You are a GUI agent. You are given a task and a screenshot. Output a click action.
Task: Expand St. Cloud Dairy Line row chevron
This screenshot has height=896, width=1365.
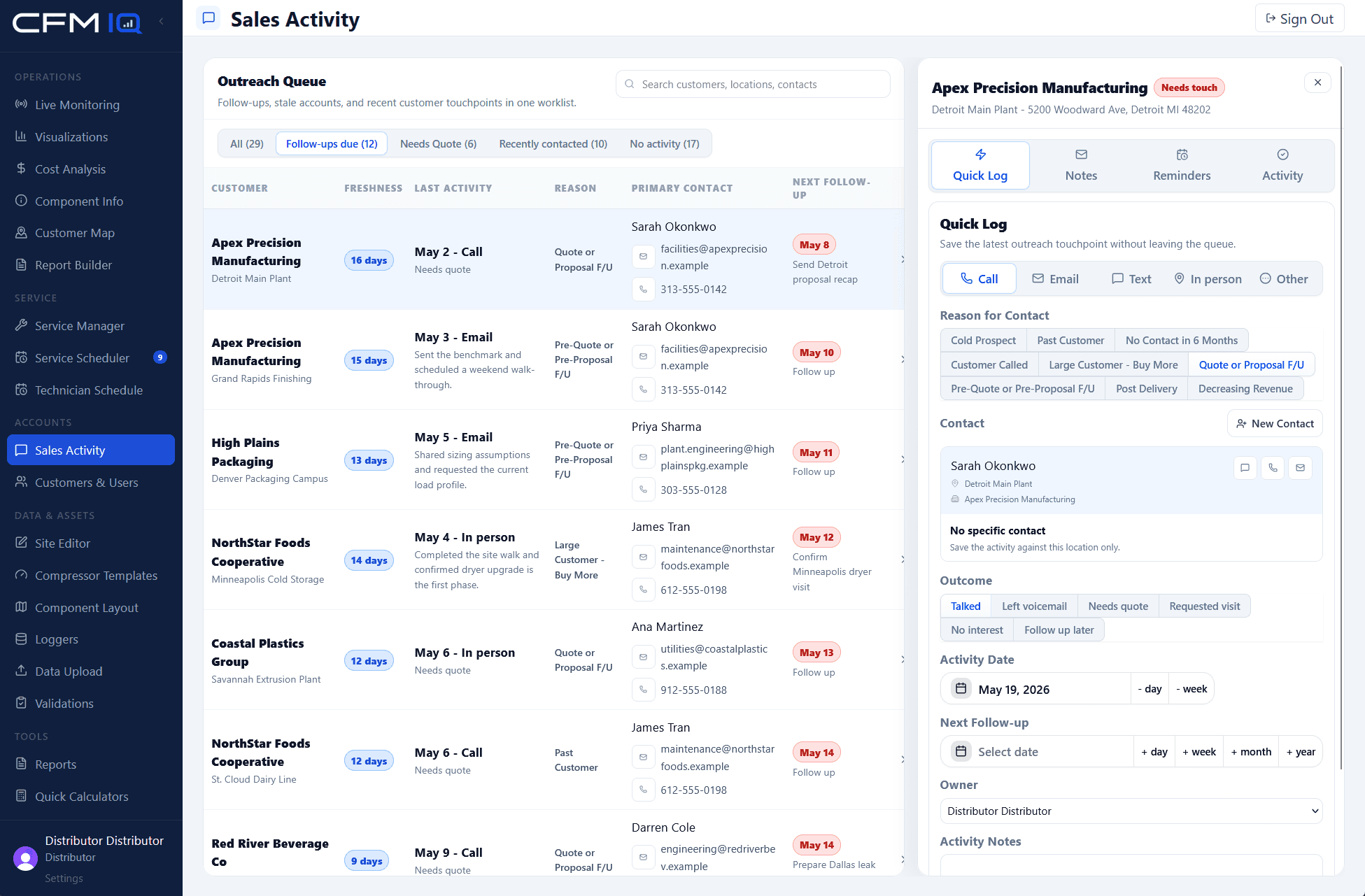pyautogui.click(x=902, y=759)
